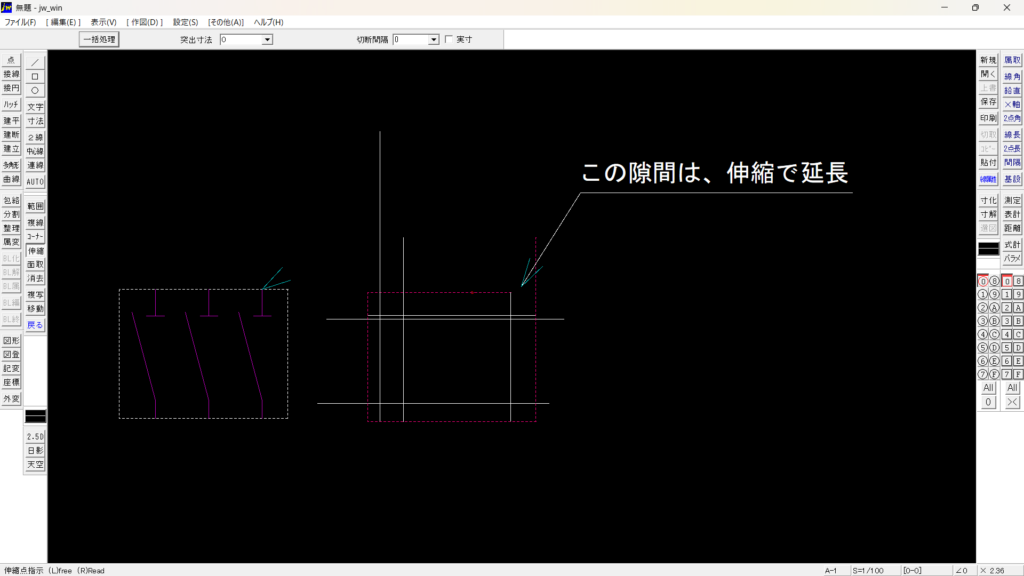Open the 作図(D) menu
Image resolution: width=1024 pixels, height=576 pixels.
[x=144, y=22]
